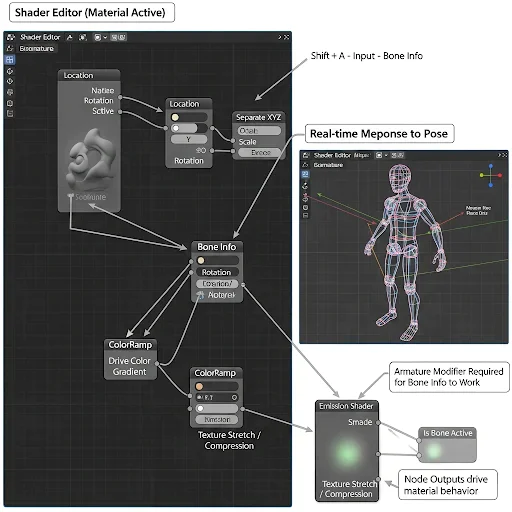Screen dimensions: 512x512
Task: Toggle the first paired header button in the pose preview window
Action: [x=394, y=155]
